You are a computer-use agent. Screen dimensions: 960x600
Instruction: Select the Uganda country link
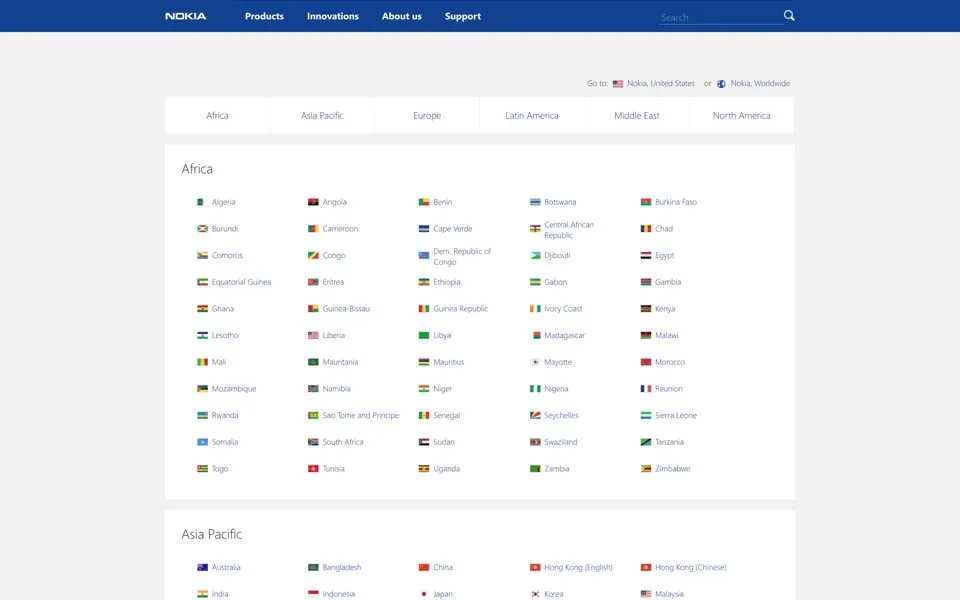[x=446, y=468]
